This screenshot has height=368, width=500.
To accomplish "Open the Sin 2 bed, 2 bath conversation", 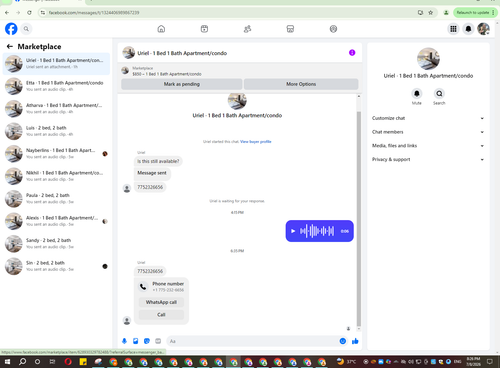I will tap(56, 266).
